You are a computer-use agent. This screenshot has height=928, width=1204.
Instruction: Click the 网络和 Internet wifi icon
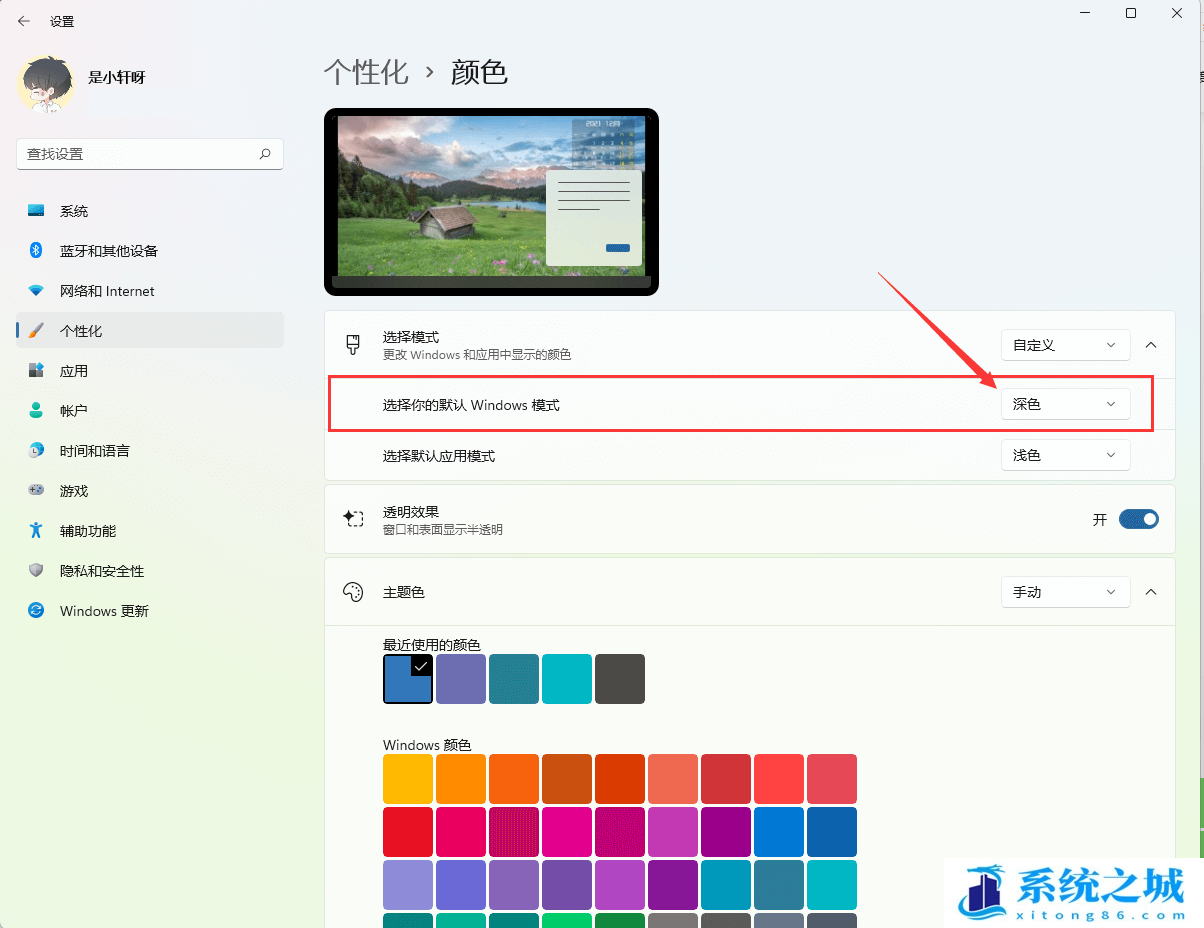(x=36, y=291)
